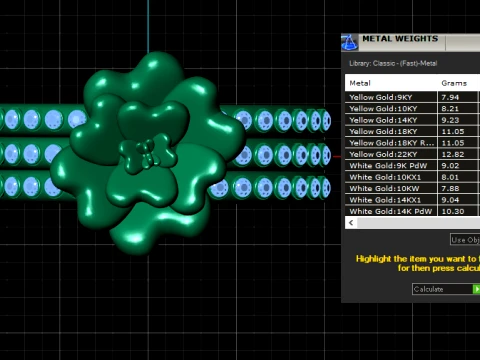Select the White Gold:9K PdW row
This screenshot has height=360, width=480.
click(413, 166)
